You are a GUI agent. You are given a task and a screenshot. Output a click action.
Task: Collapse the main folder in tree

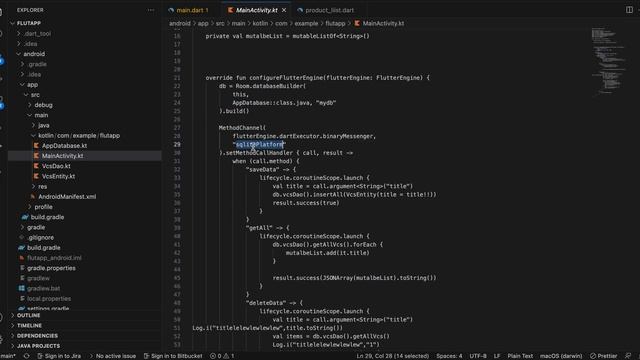coord(41,115)
